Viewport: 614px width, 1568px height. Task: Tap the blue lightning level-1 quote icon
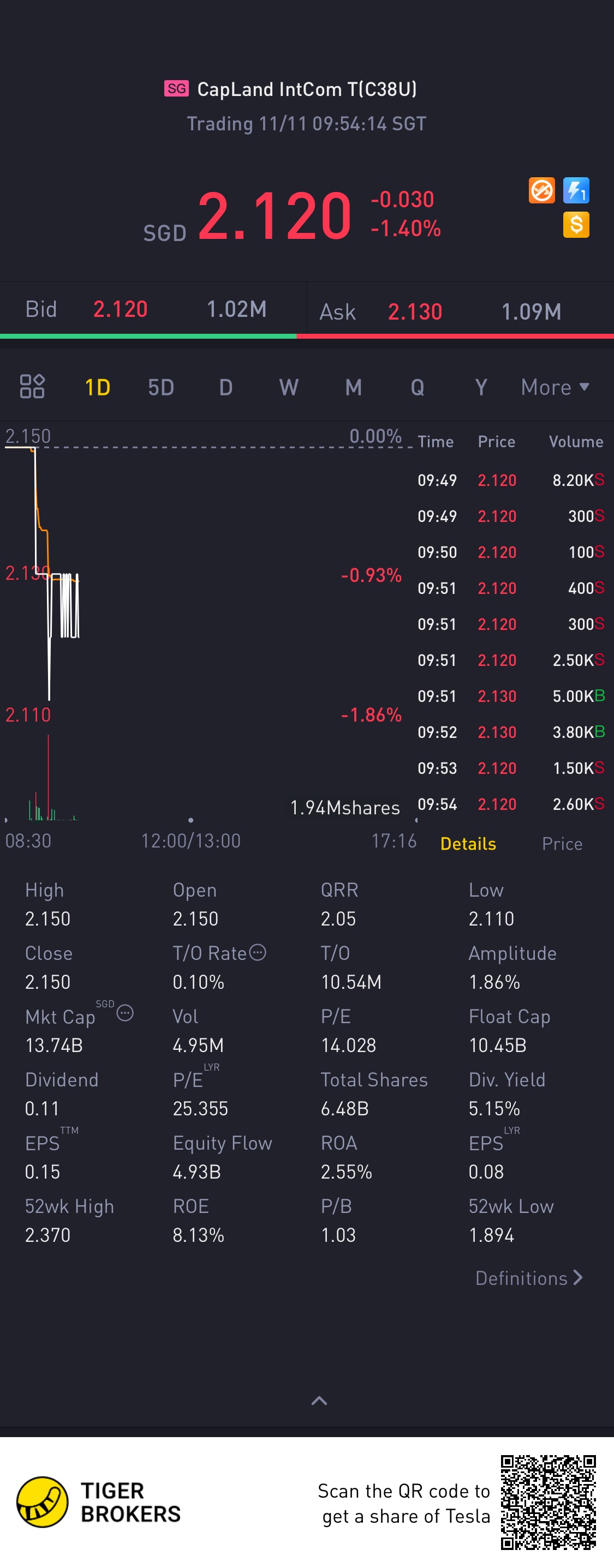[576, 190]
